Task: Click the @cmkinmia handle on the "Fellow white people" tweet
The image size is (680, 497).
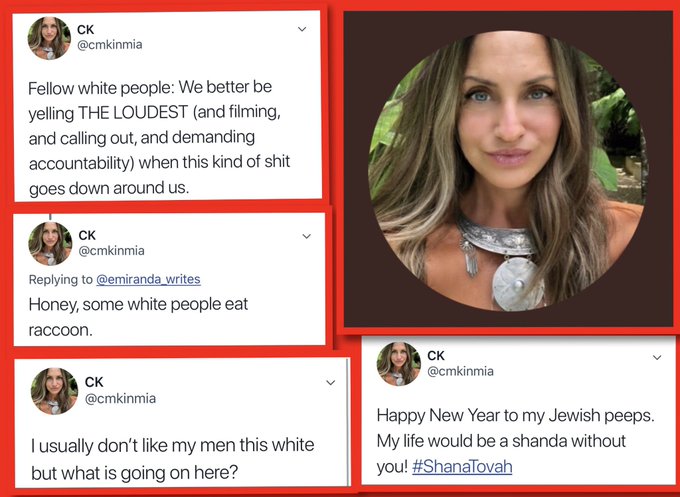Action: pyautogui.click(x=111, y=45)
